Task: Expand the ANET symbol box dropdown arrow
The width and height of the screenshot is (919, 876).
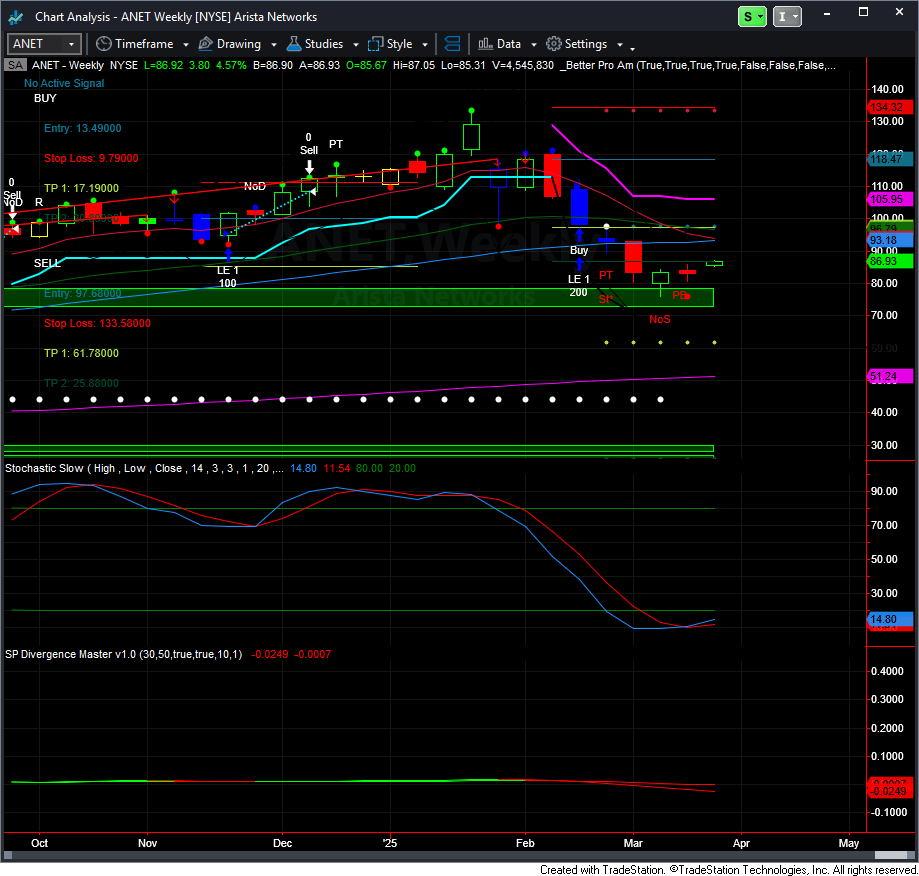Action: coord(72,44)
